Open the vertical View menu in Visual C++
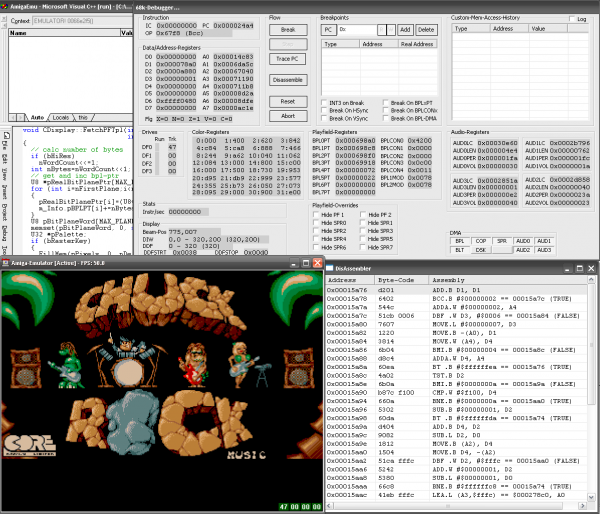The width and height of the screenshot is (600, 514). [x=5, y=174]
